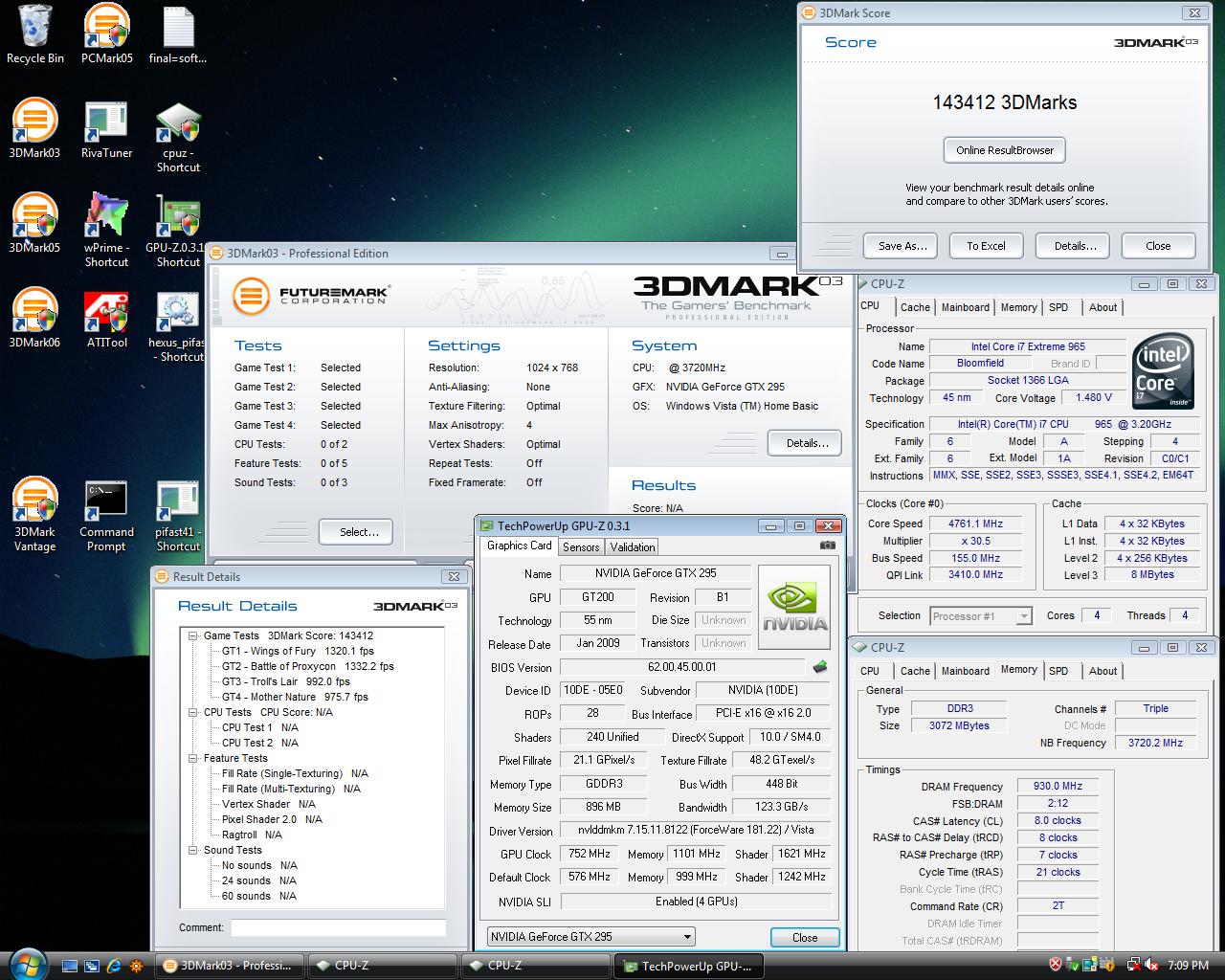The image size is (1225, 980).
Task: Collapse the Game Tests tree node
Action: [192, 635]
